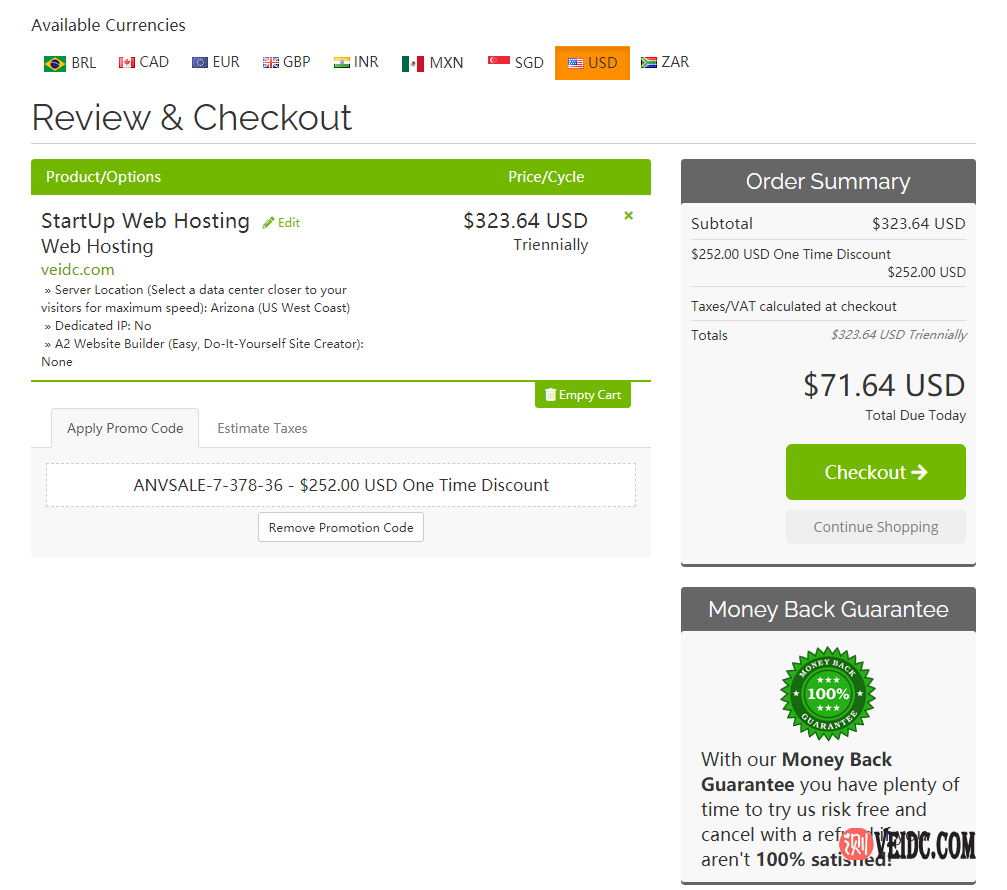Viewport: 1007px width, 890px height.
Task: Select the India flag INR currency
Action: tap(356, 62)
